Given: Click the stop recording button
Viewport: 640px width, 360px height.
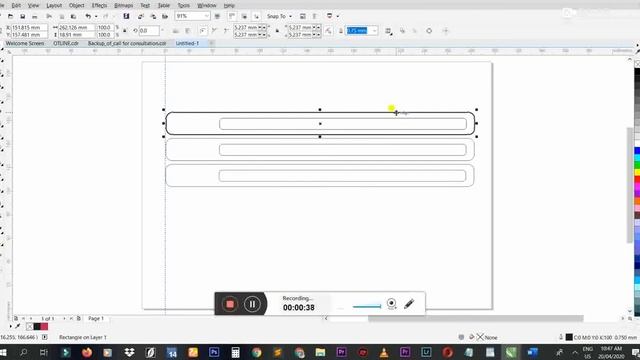Looking at the screenshot, I should tap(230, 304).
